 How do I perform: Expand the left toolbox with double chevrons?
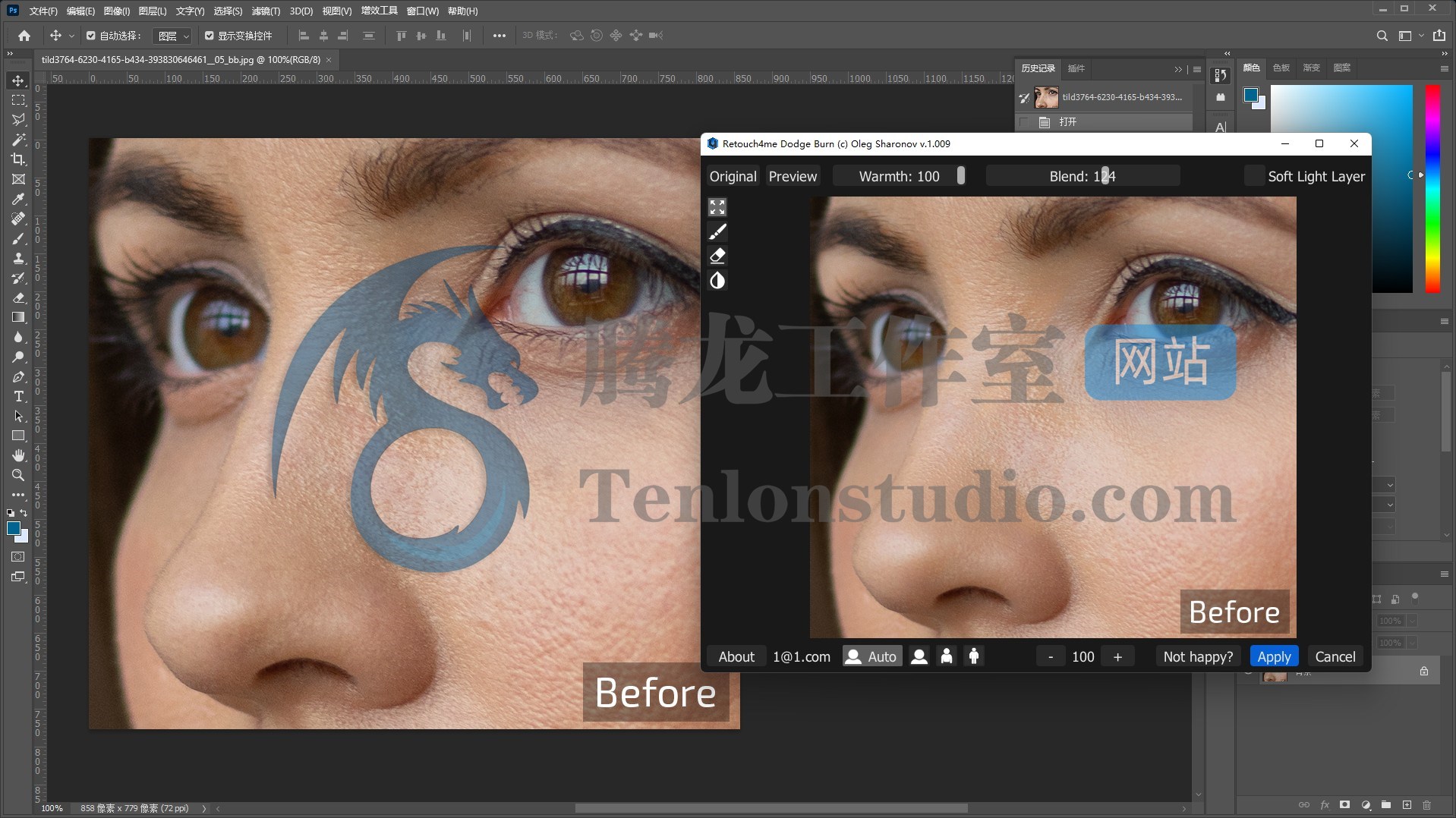tap(10, 54)
